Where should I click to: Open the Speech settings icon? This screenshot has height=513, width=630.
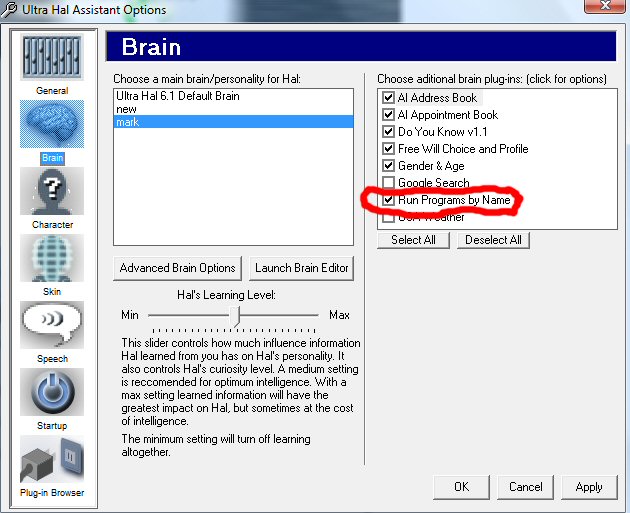[x=52, y=325]
